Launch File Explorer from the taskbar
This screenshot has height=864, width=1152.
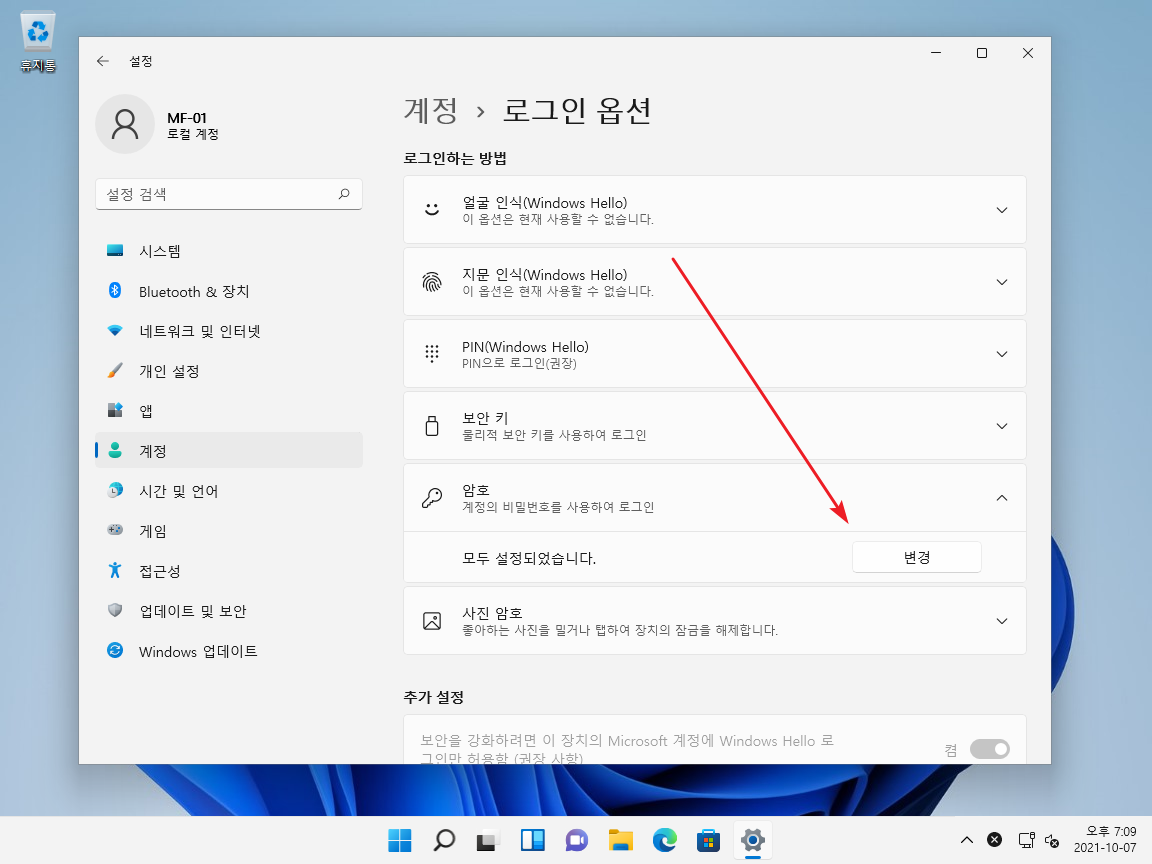click(620, 840)
